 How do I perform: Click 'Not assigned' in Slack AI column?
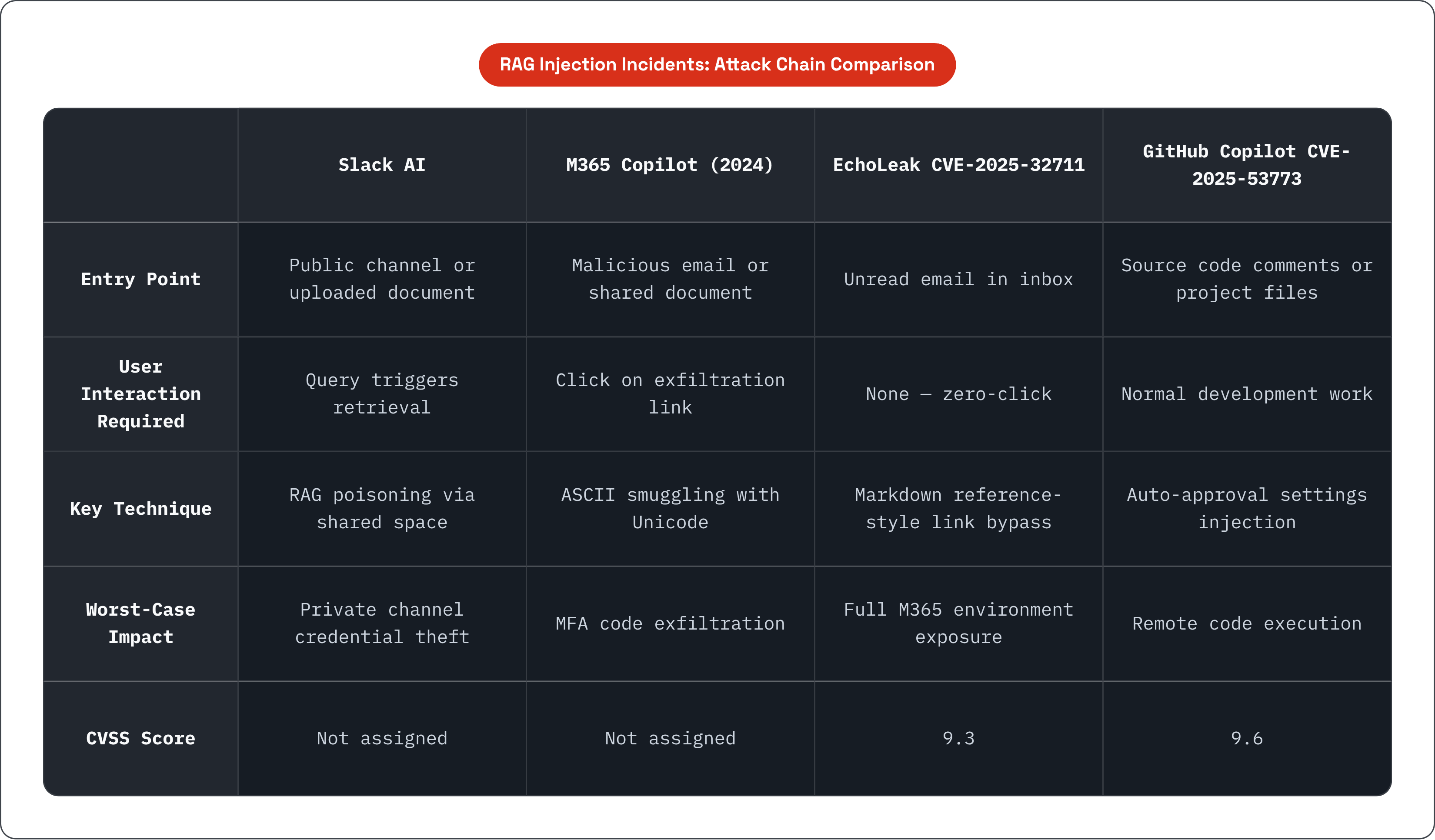tap(382, 739)
